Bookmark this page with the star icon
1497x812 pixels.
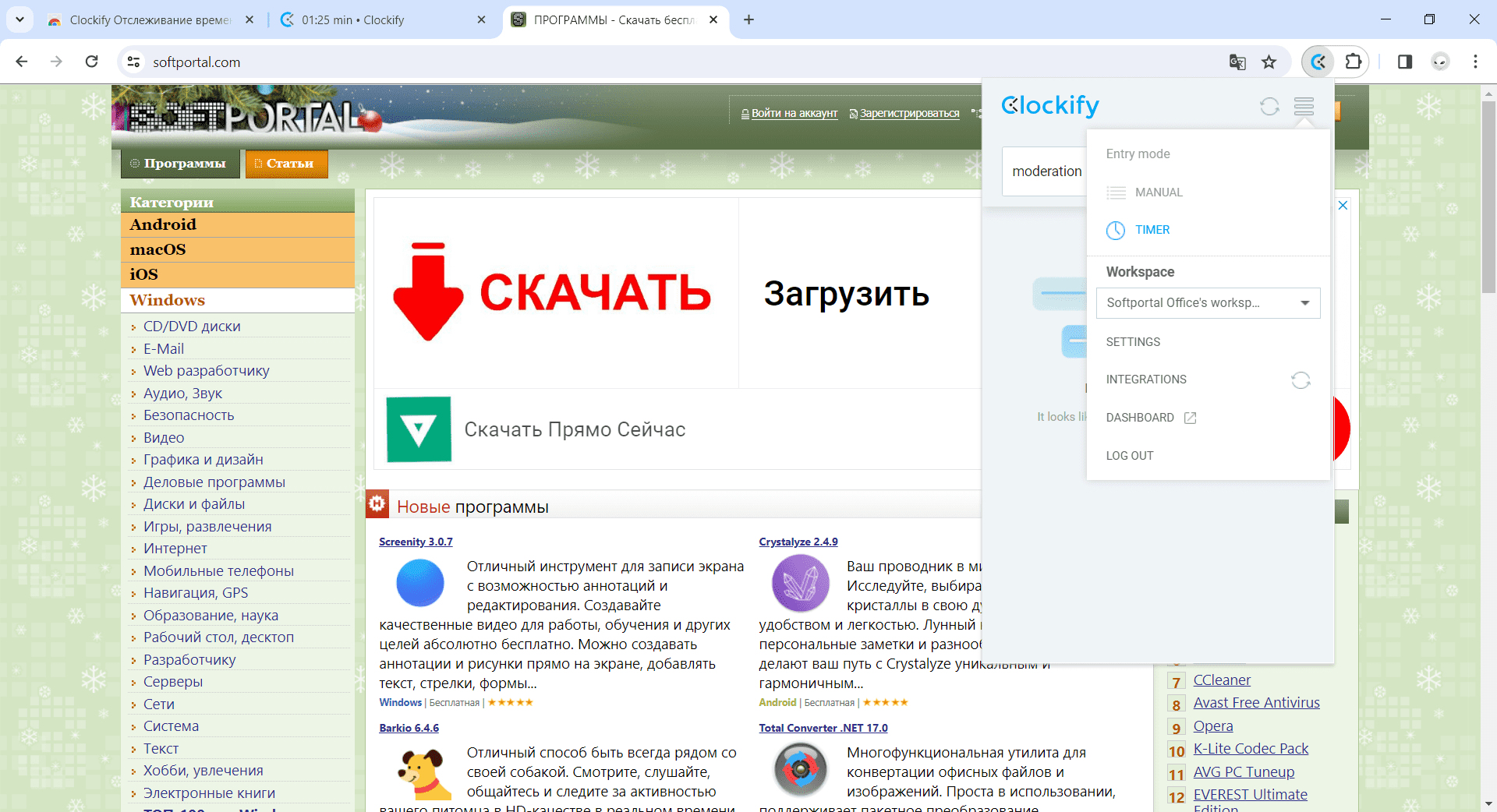[1269, 62]
